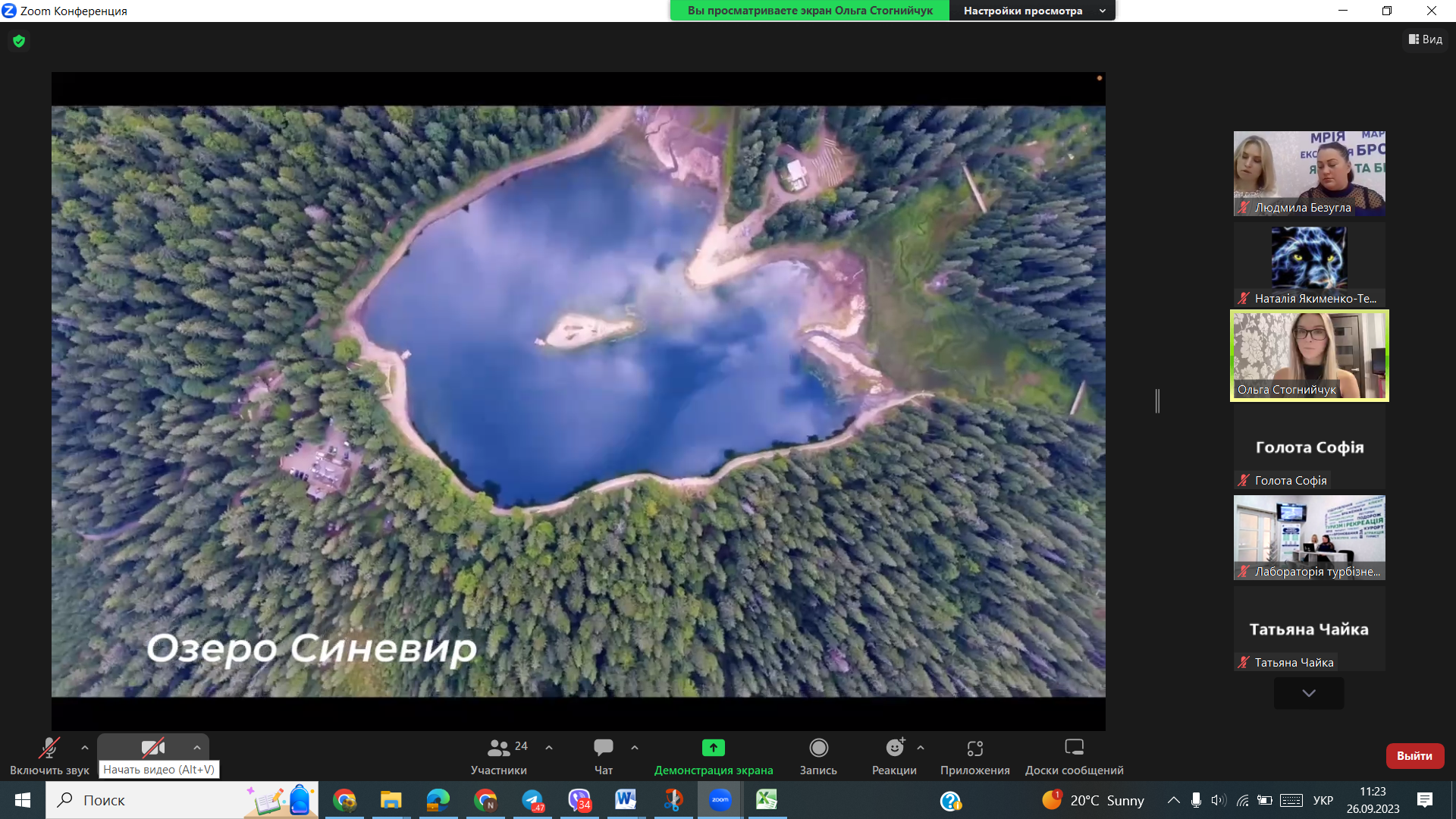1456x819 pixels.
Task: Toggle camera with Начать видео button
Action: pos(152,748)
